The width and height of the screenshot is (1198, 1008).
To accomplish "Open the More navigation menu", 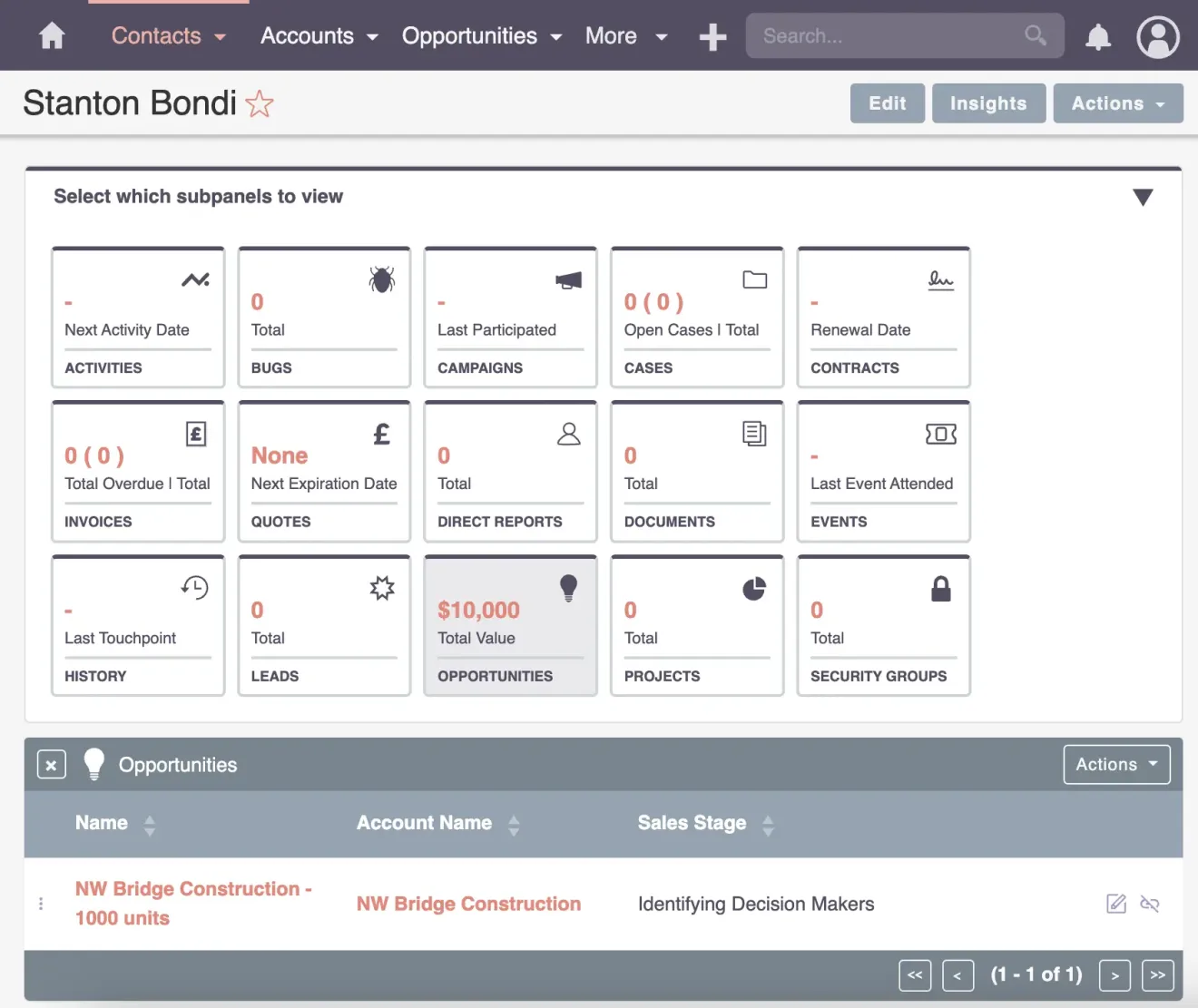I will [x=625, y=36].
